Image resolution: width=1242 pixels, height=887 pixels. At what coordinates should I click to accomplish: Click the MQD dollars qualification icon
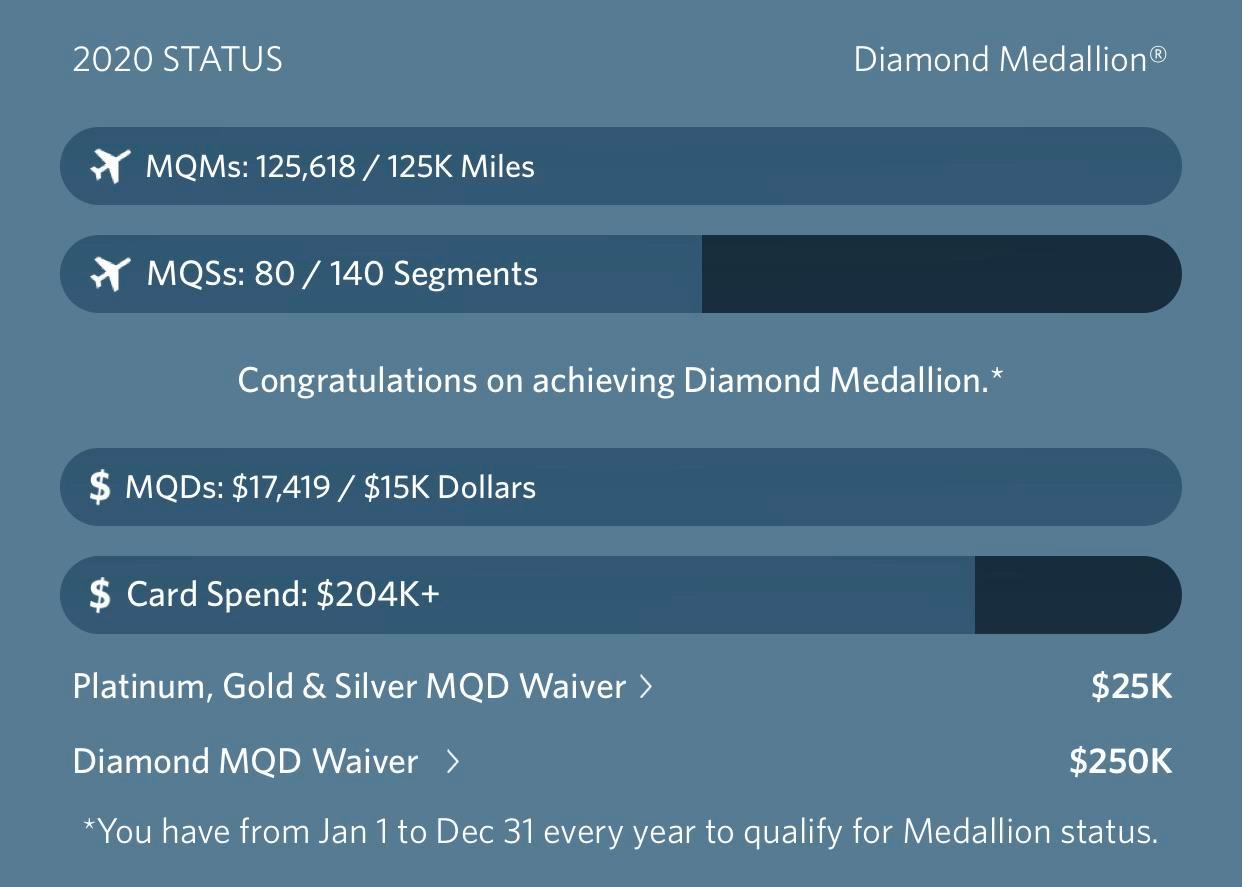(x=99, y=487)
